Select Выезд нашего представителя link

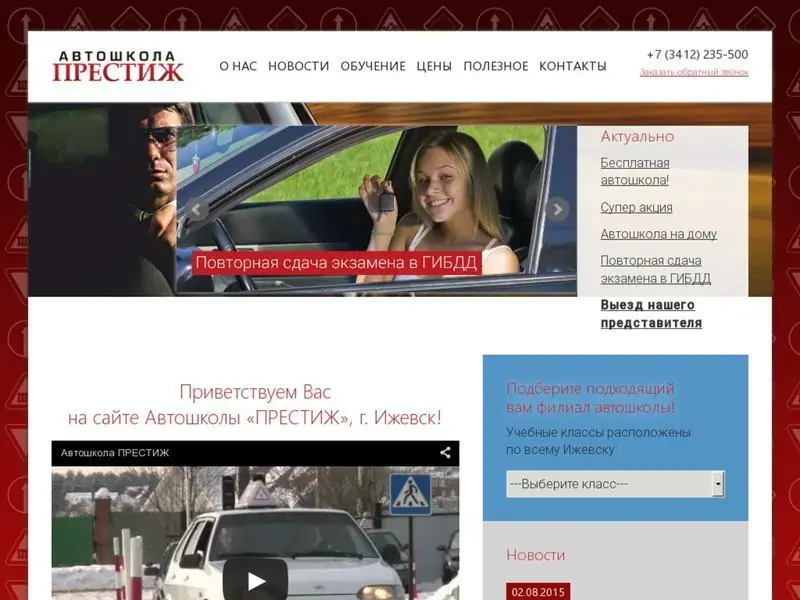point(651,314)
